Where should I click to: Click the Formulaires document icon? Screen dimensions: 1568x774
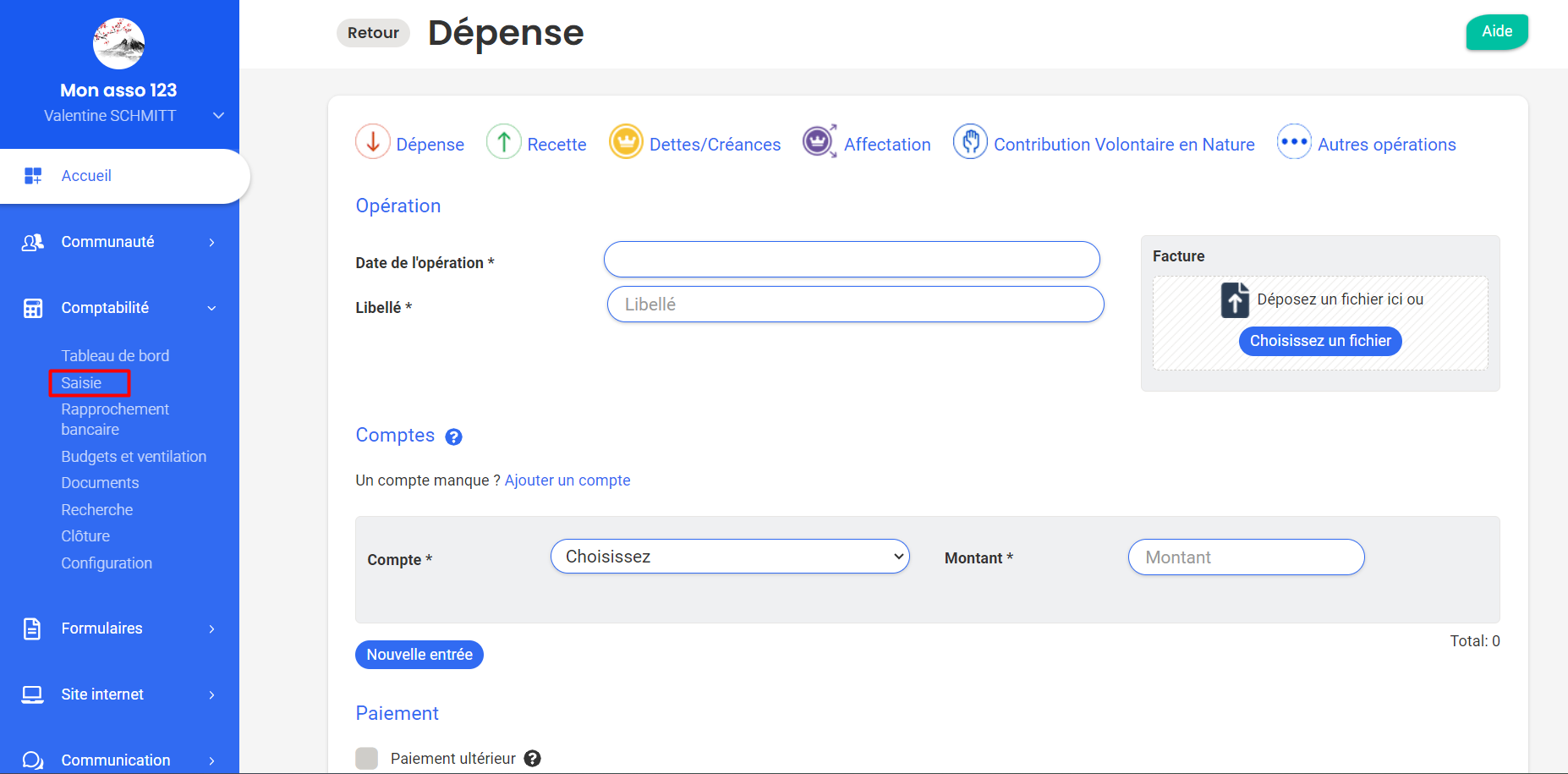pos(32,629)
